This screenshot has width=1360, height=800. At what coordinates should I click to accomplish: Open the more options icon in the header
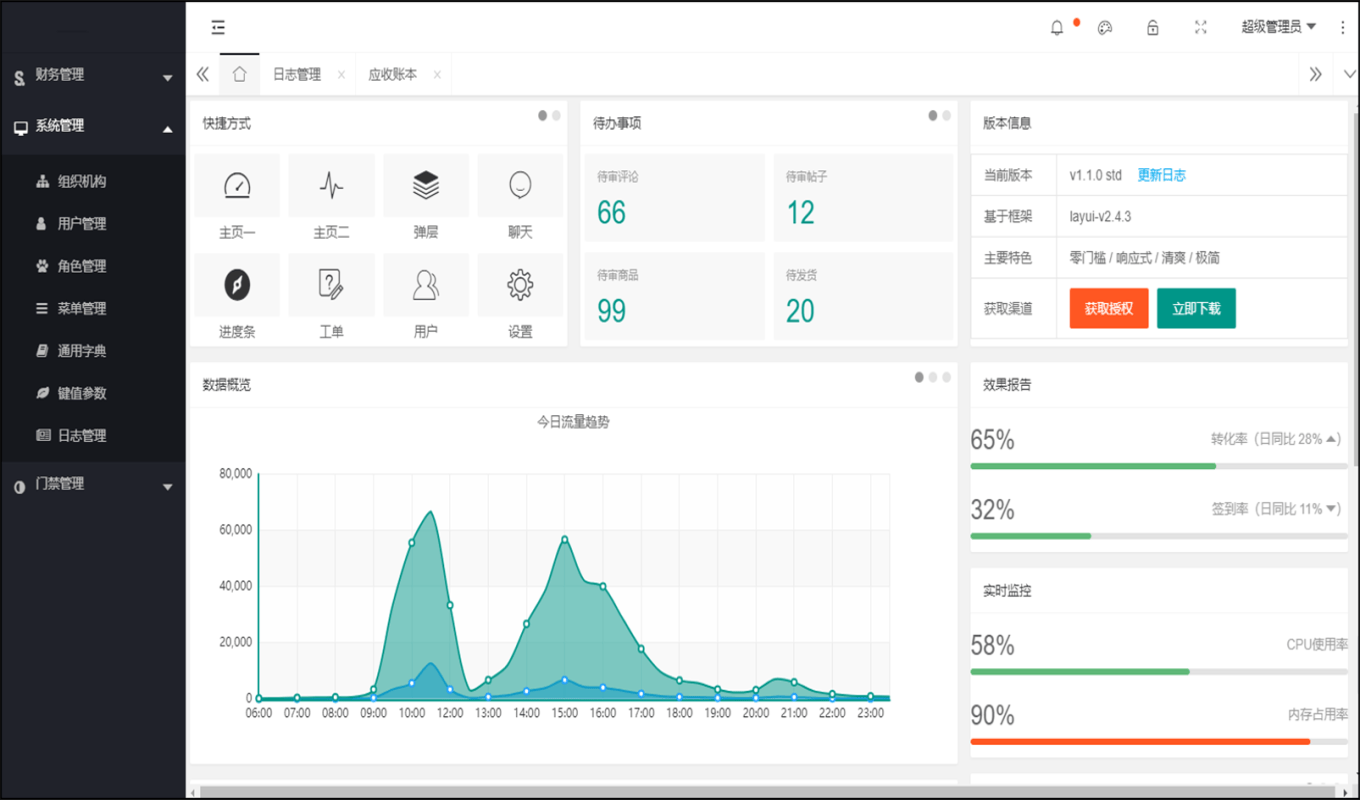(x=1342, y=27)
